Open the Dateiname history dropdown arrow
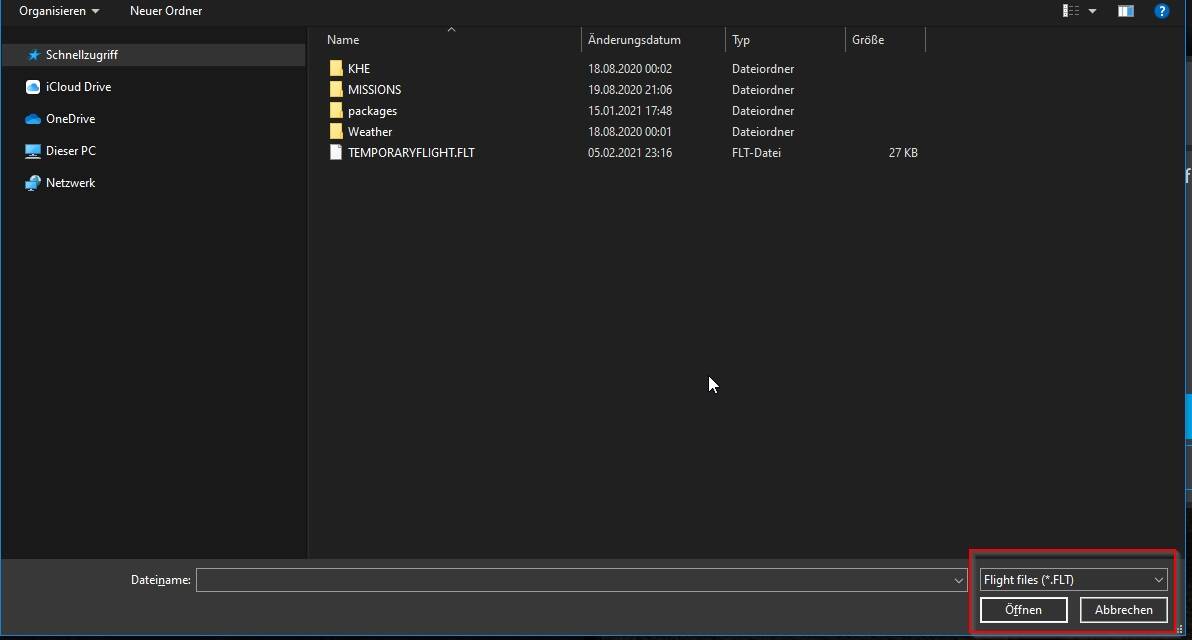This screenshot has height=640, width=1192. (x=960, y=580)
